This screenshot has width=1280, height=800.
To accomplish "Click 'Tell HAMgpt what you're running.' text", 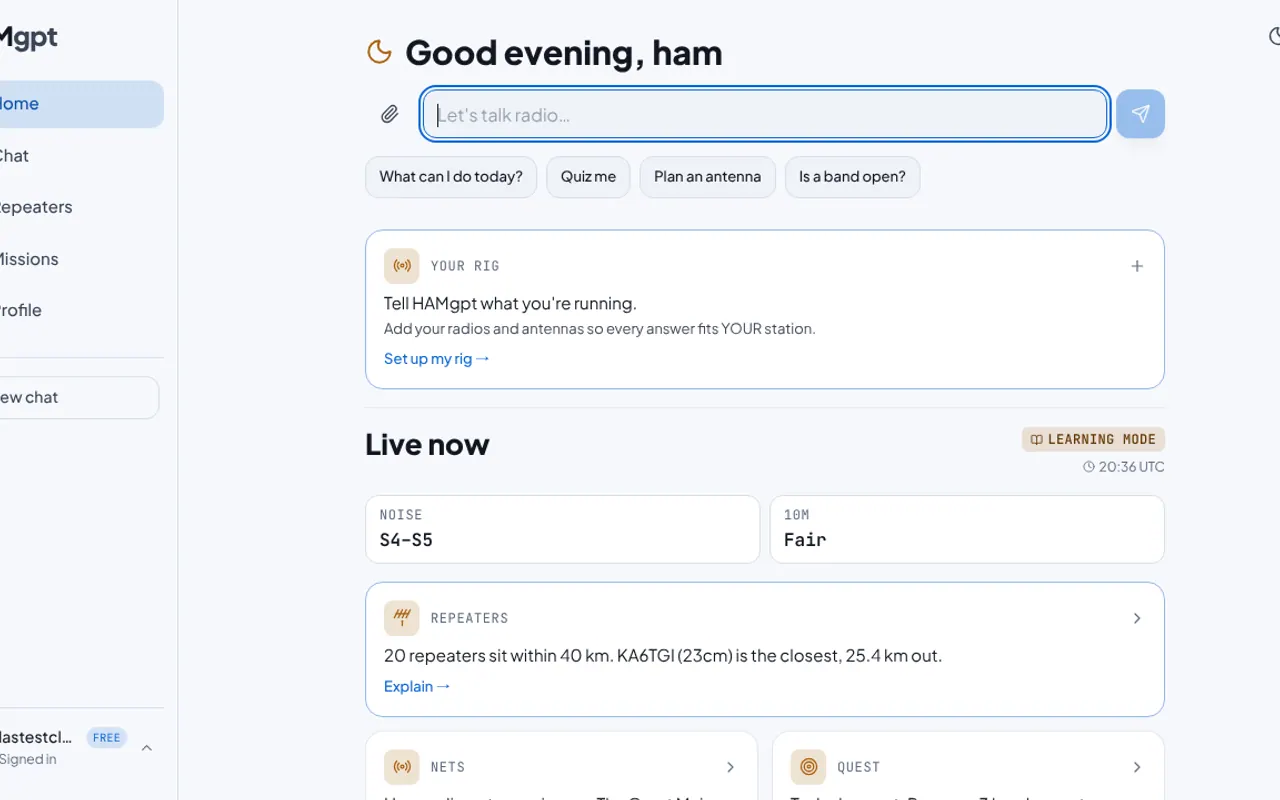I will [x=510, y=303].
